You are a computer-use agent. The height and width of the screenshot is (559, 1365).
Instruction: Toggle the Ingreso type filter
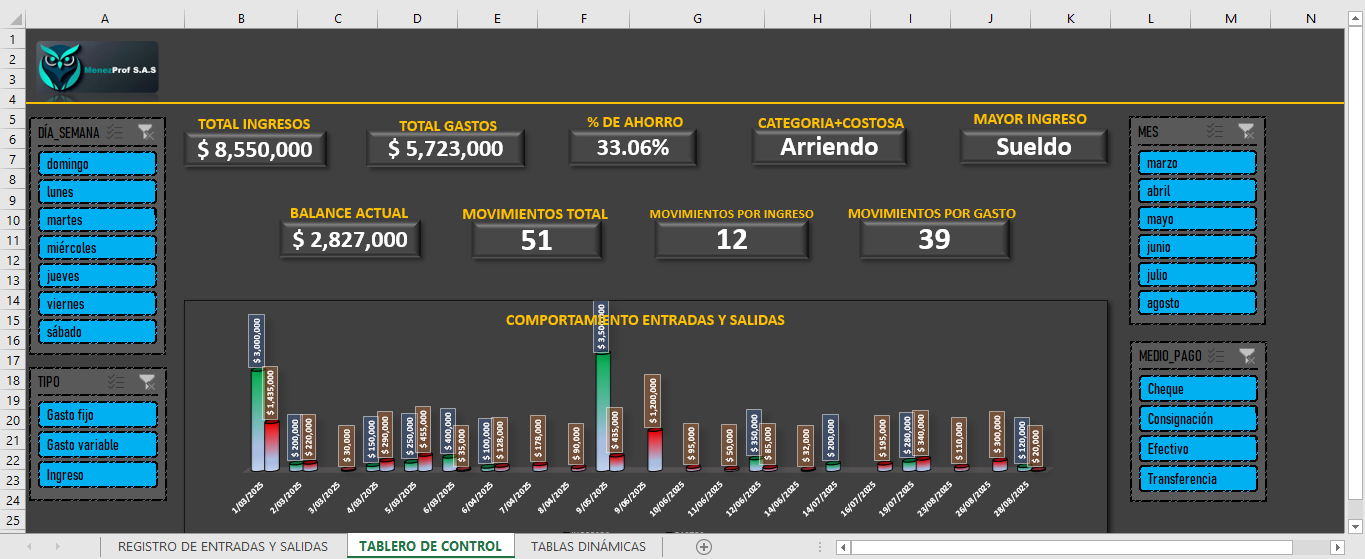(97, 475)
